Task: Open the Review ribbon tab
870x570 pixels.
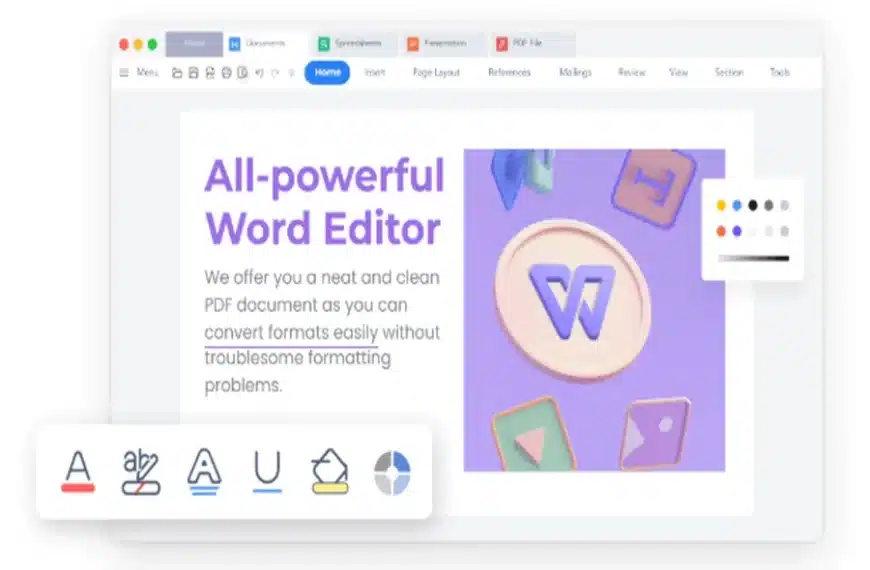Action: [x=631, y=73]
